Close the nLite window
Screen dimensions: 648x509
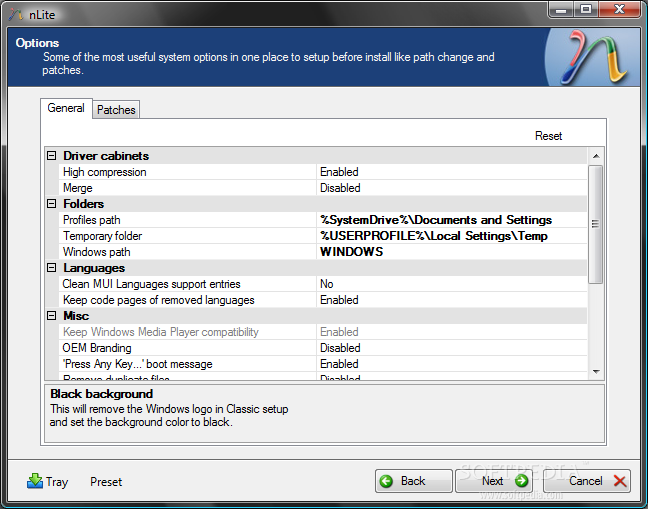pyautogui.click(x=619, y=9)
